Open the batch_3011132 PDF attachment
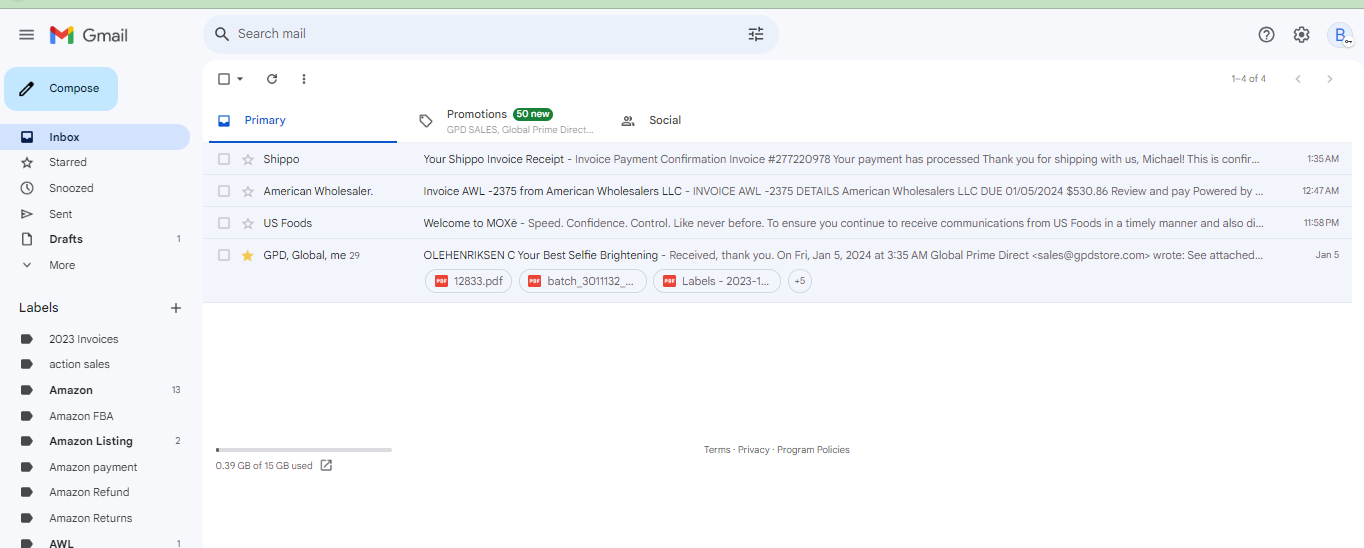The width and height of the screenshot is (1364, 548). tap(583, 281)
